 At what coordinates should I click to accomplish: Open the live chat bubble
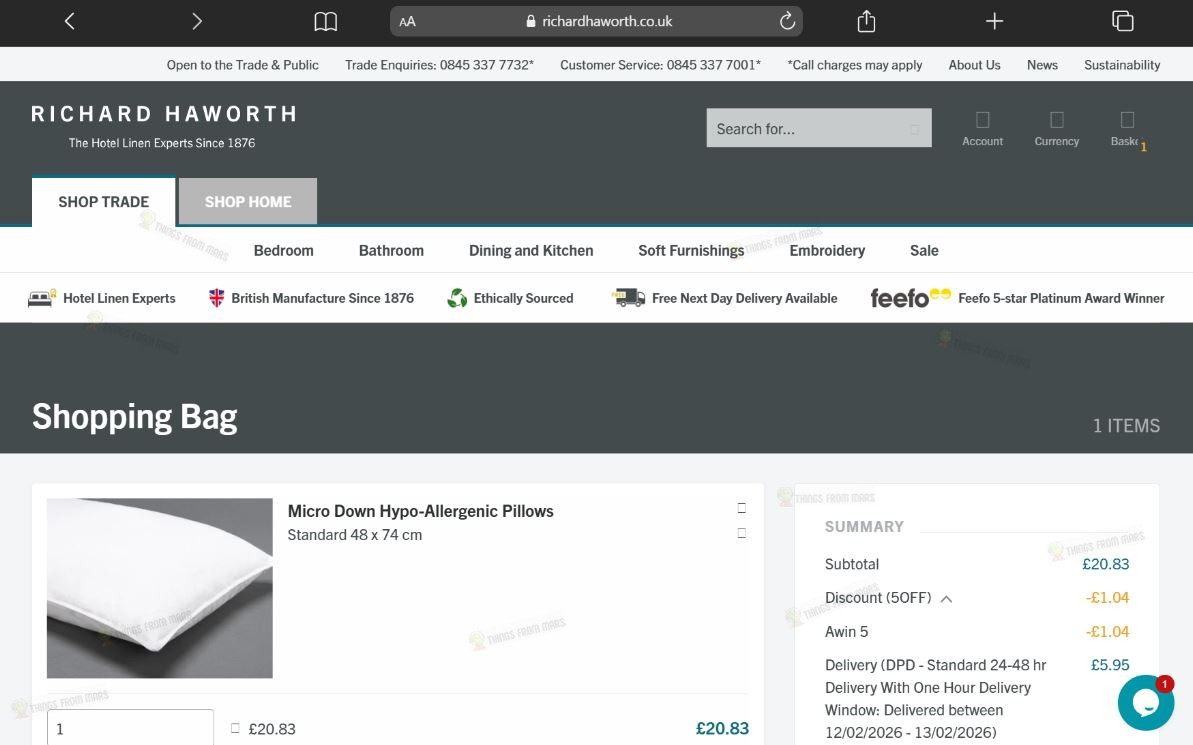tap(1146, 702)
